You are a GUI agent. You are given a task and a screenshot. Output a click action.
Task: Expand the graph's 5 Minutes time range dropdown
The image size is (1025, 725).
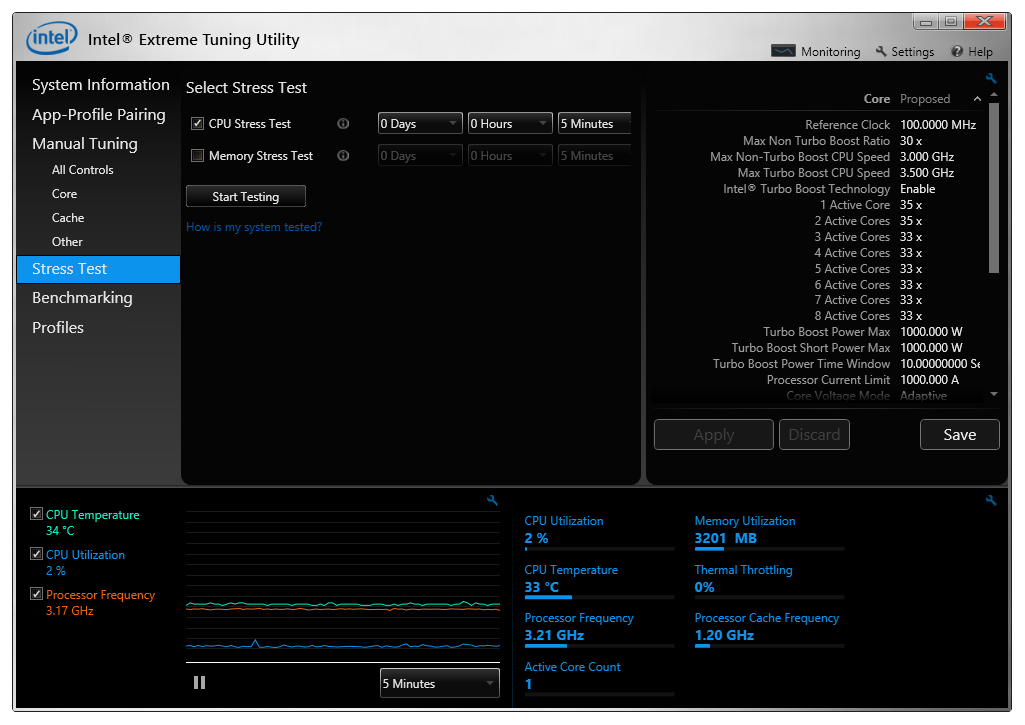pyautogui.click(x=439, y=684)
